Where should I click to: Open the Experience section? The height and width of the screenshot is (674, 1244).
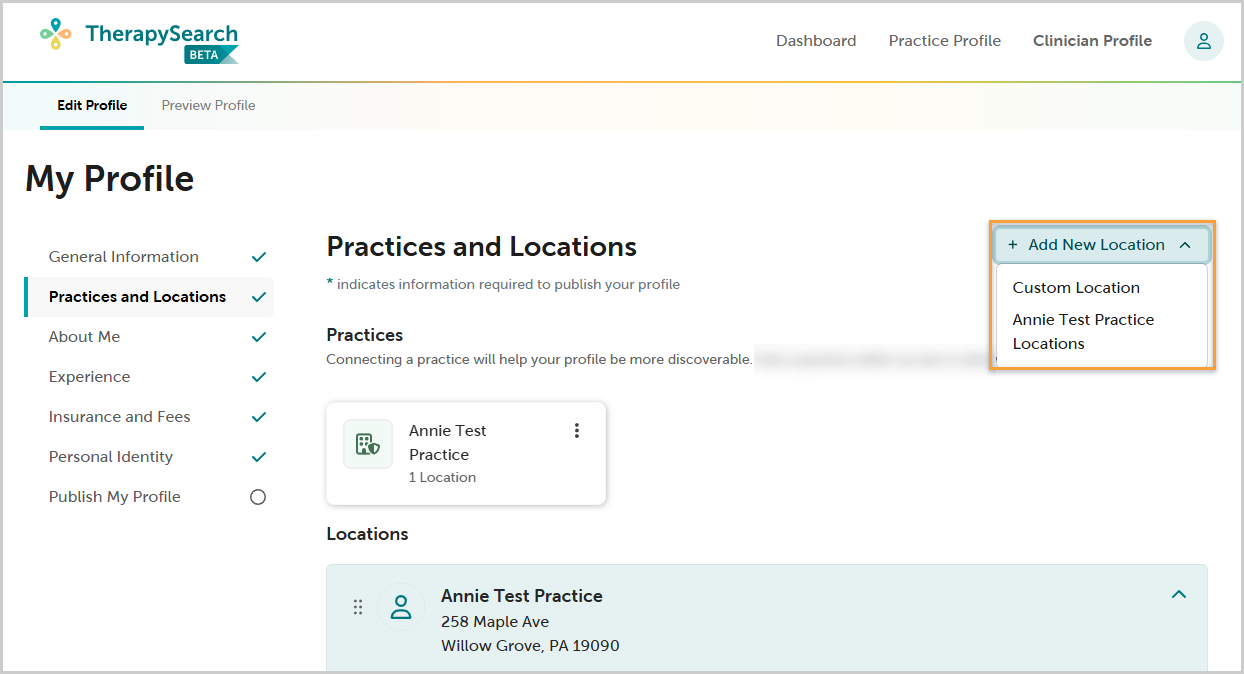click(x=89, y=377)
